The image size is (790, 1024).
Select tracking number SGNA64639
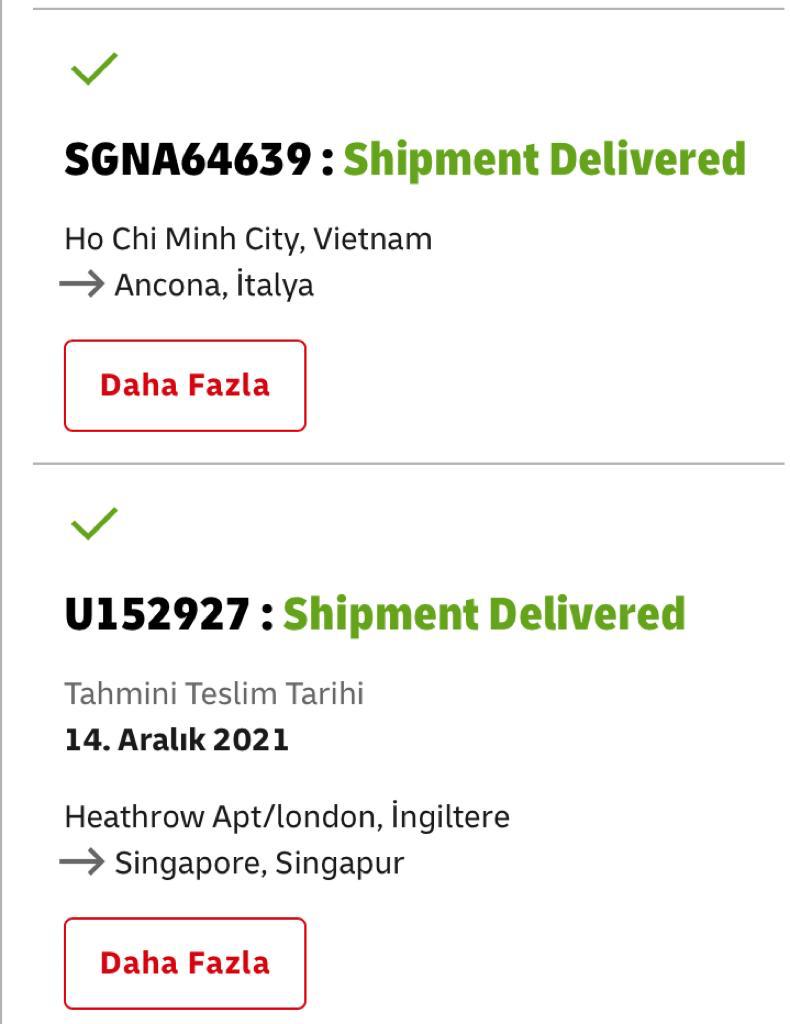[x=187, y=160]
